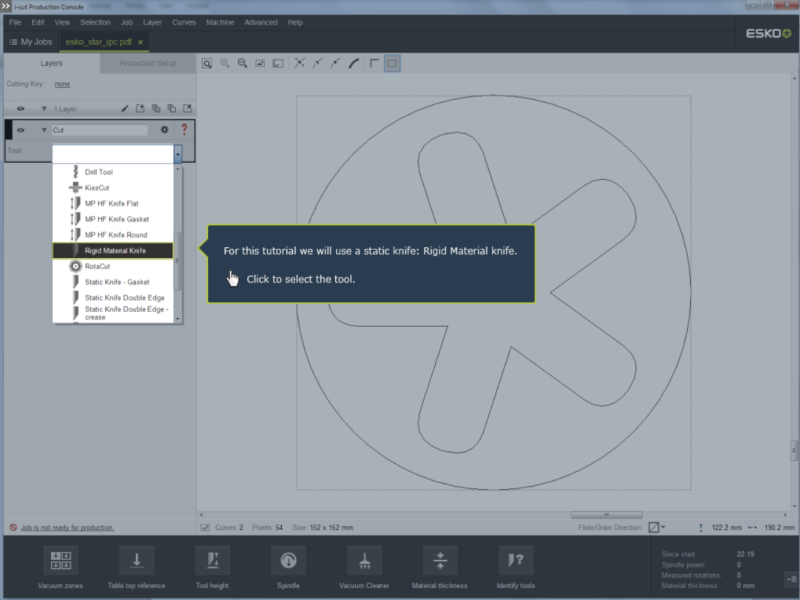Open the Help menu

tap(295, 22)
